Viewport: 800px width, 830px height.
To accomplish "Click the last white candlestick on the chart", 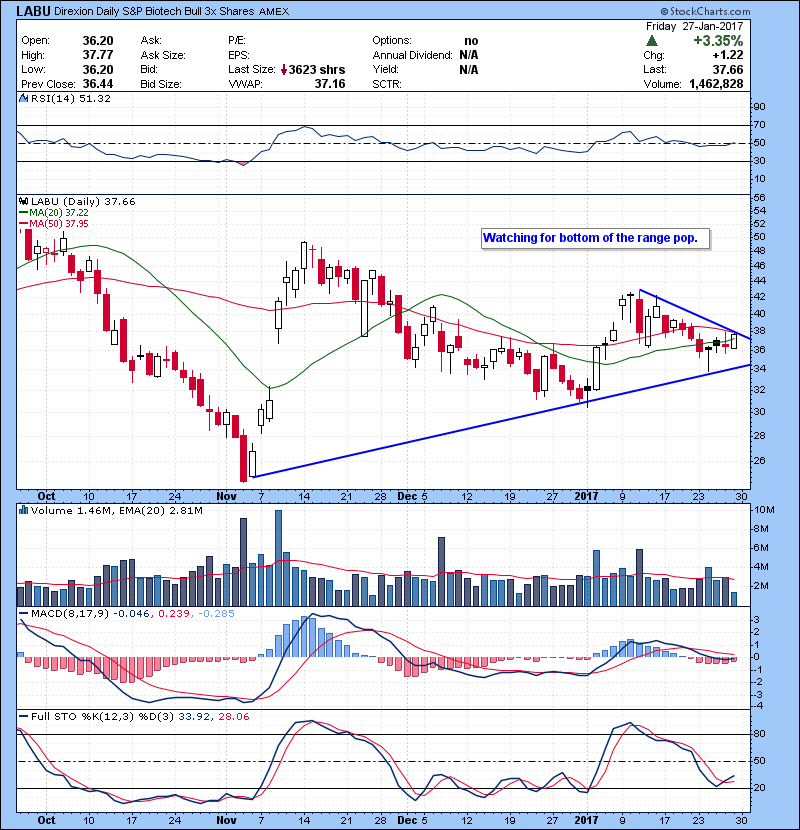I will click(734, 341).
